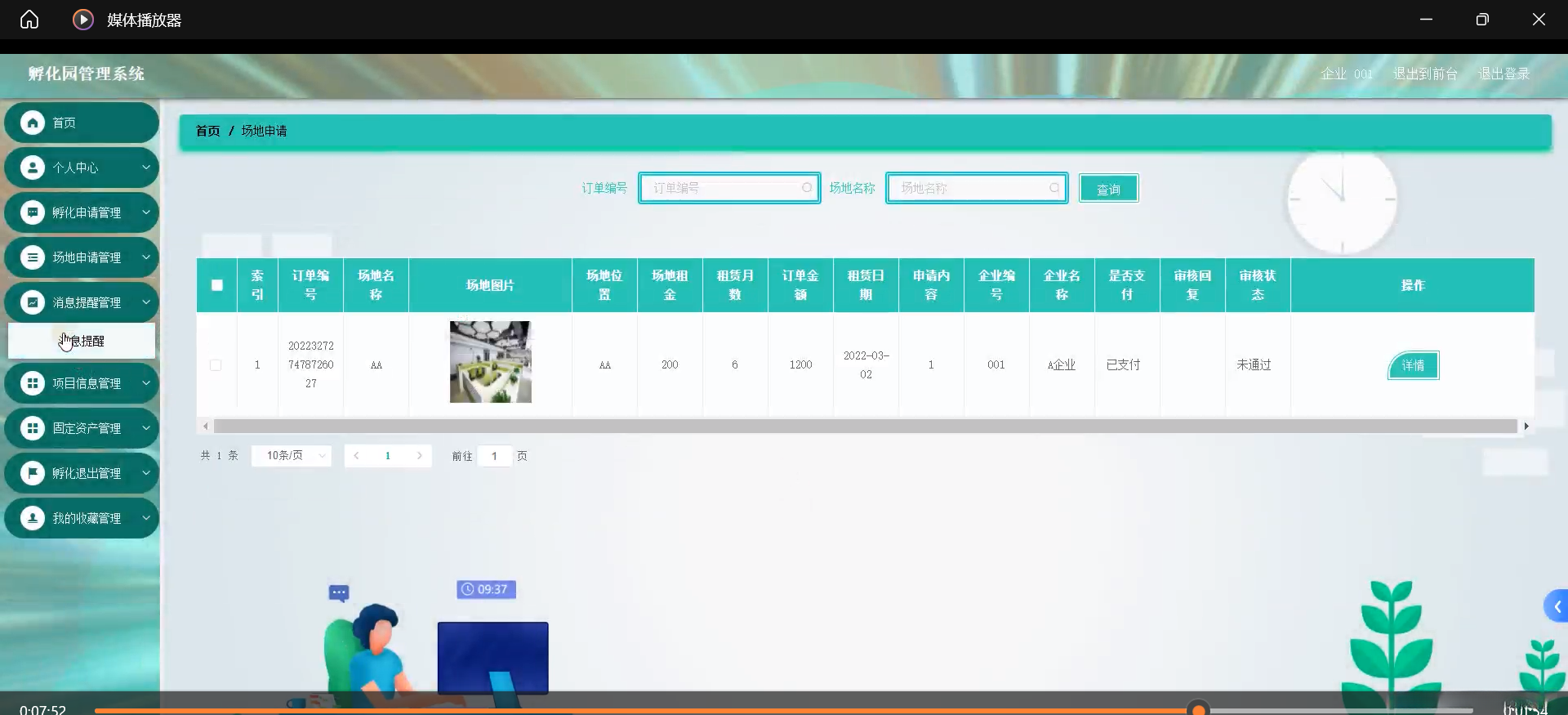Expand the 场地申请管理 chevron
This screenshot has width=1568, height=715.
pos(146,257)
